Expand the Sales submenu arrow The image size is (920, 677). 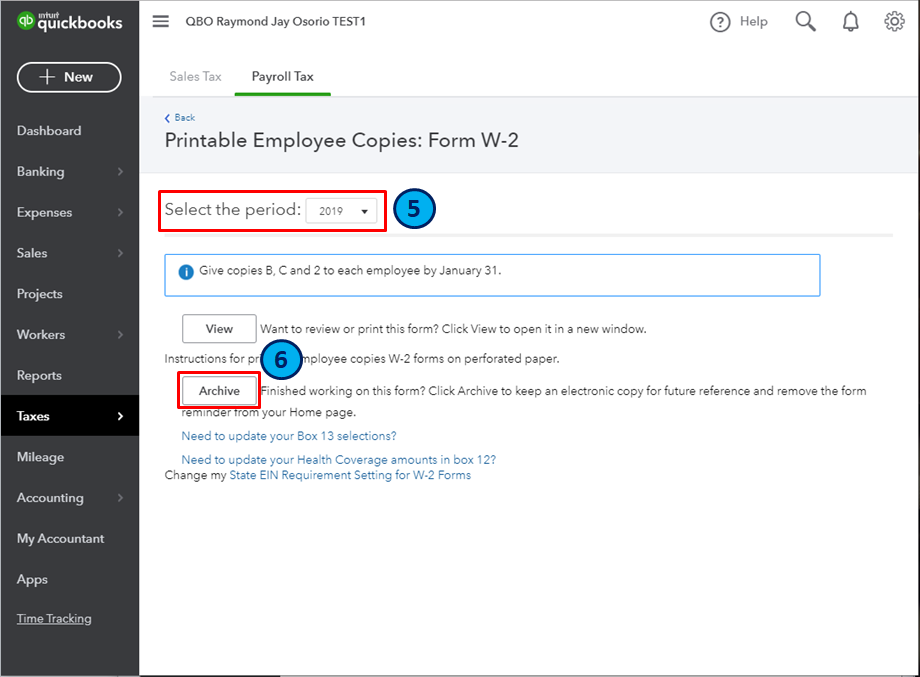120,254
